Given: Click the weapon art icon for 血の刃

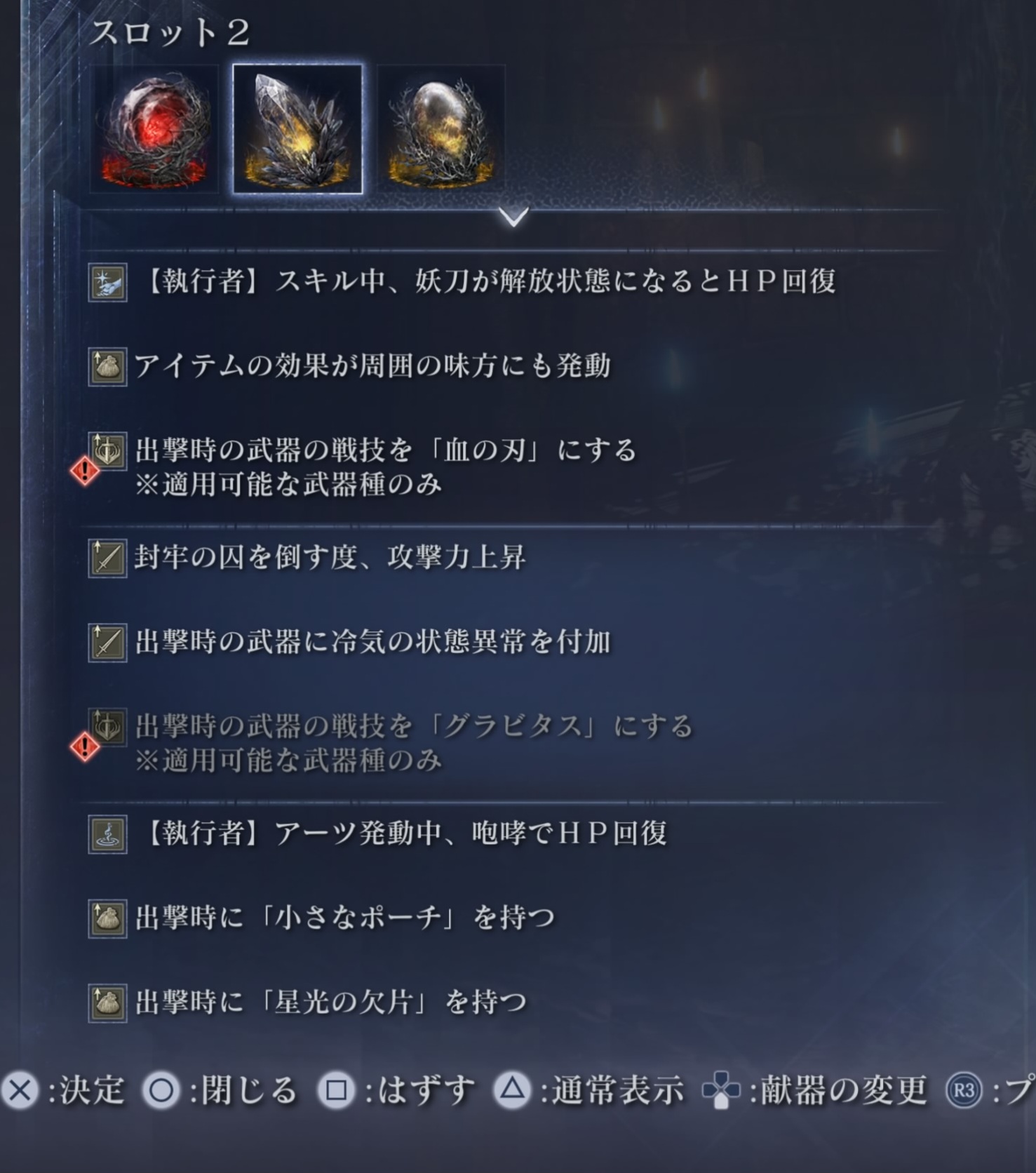Looking at the screenshot, I should 109,450.
